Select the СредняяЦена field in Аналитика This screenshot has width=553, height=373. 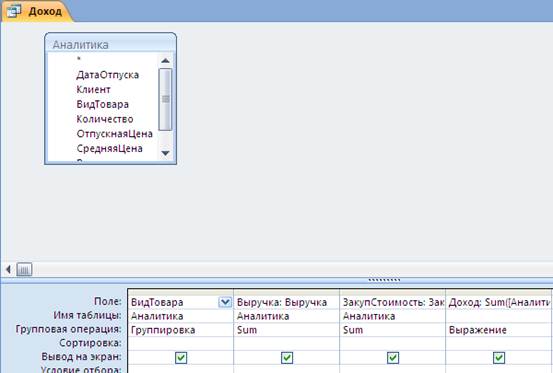coord(110,148)
